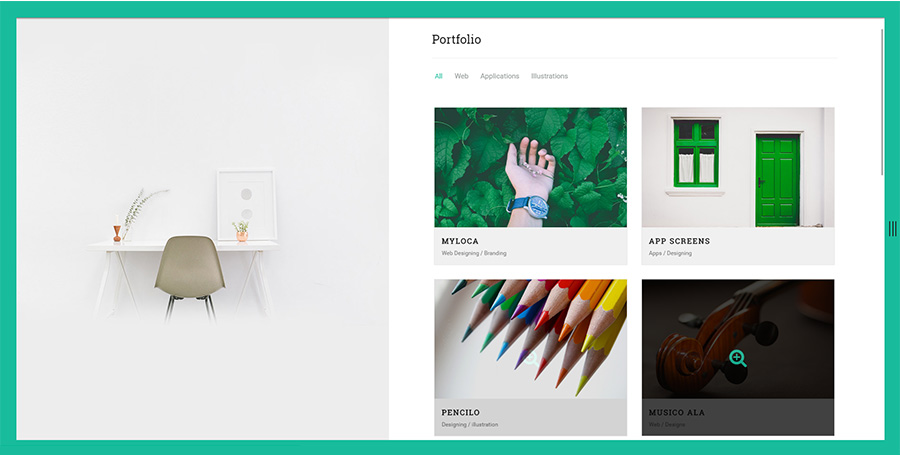Open the side panel using the vertical bars handle
Image resolution: width=900 pixels, height=455 pixels.
click(892, 228)
